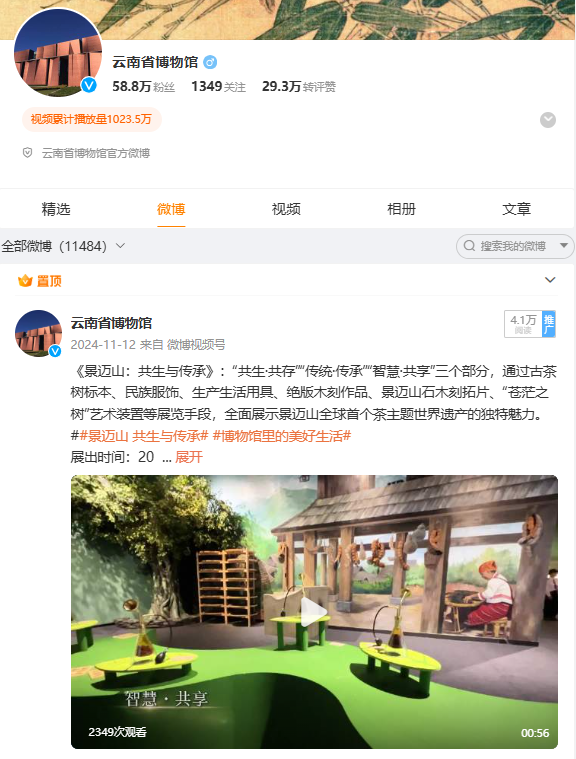576x759 pixels.
Task: Click the museum profile avatar picture
Action: [58, 52]
